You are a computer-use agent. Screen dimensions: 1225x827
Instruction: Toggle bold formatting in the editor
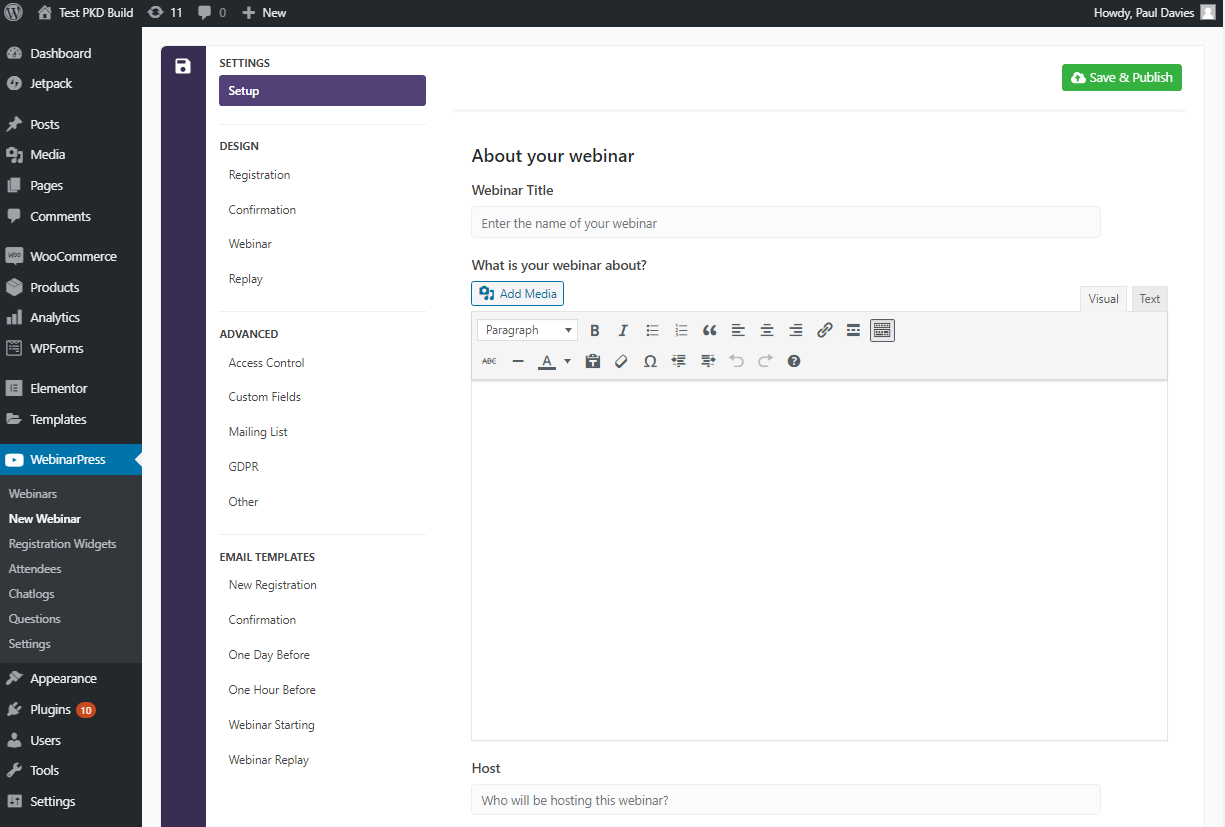[x=595, y=330]
